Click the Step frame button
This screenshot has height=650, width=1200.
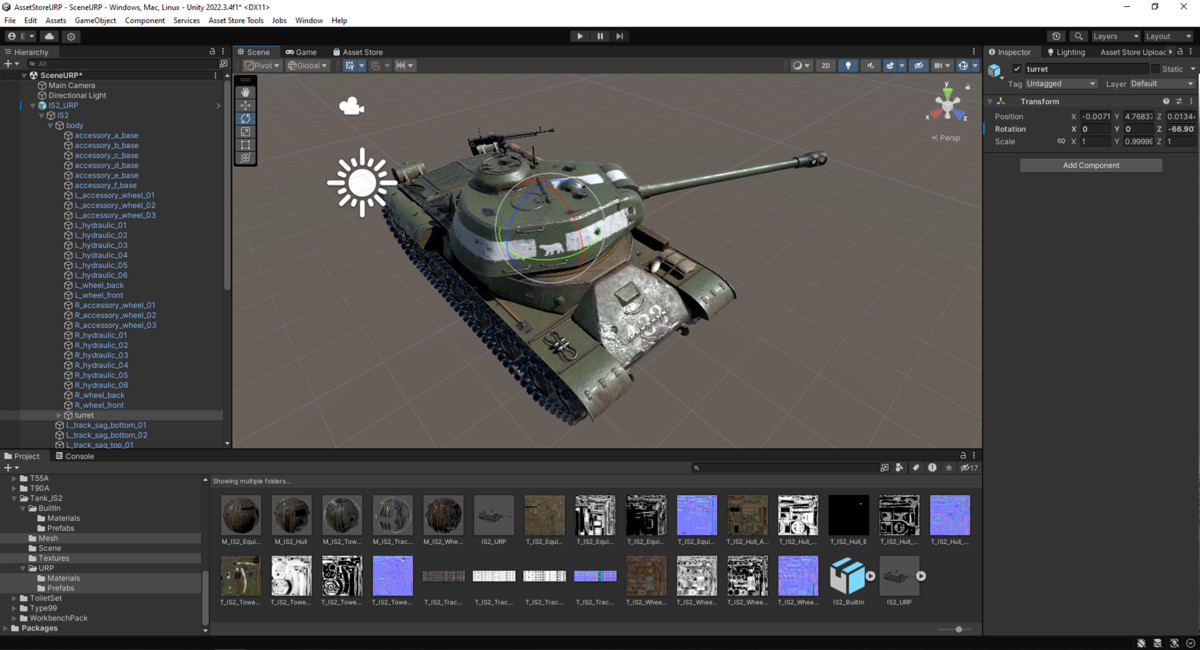(621, 35)
